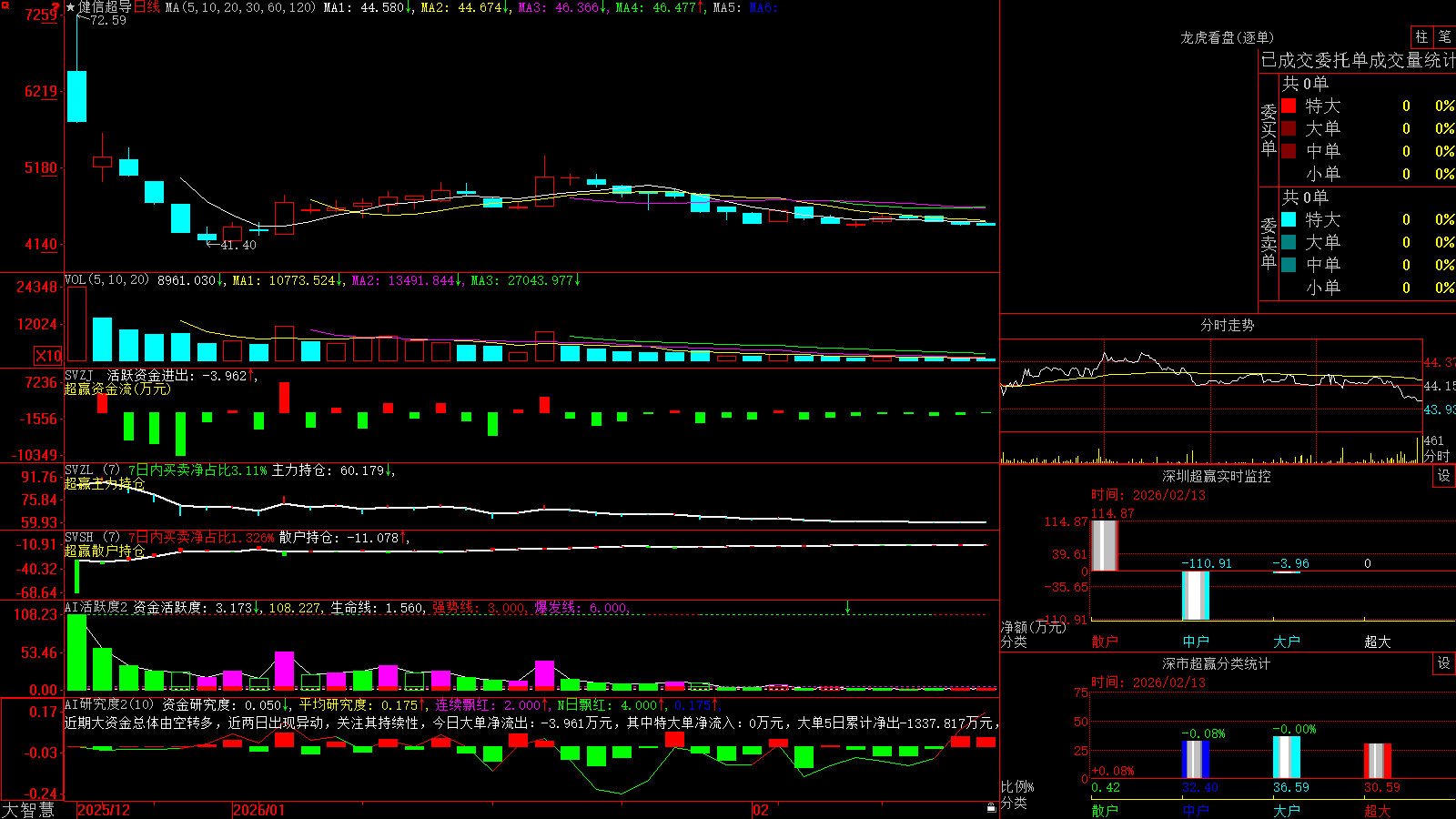1456x819 pixels.
Task: Click the MA3: 46.366 value
Action: click(559, 7)
